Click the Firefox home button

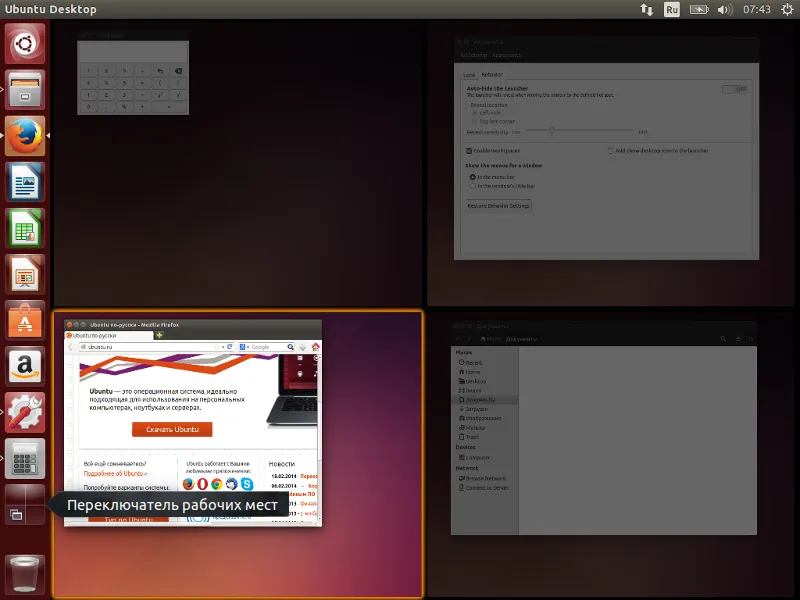315,347
